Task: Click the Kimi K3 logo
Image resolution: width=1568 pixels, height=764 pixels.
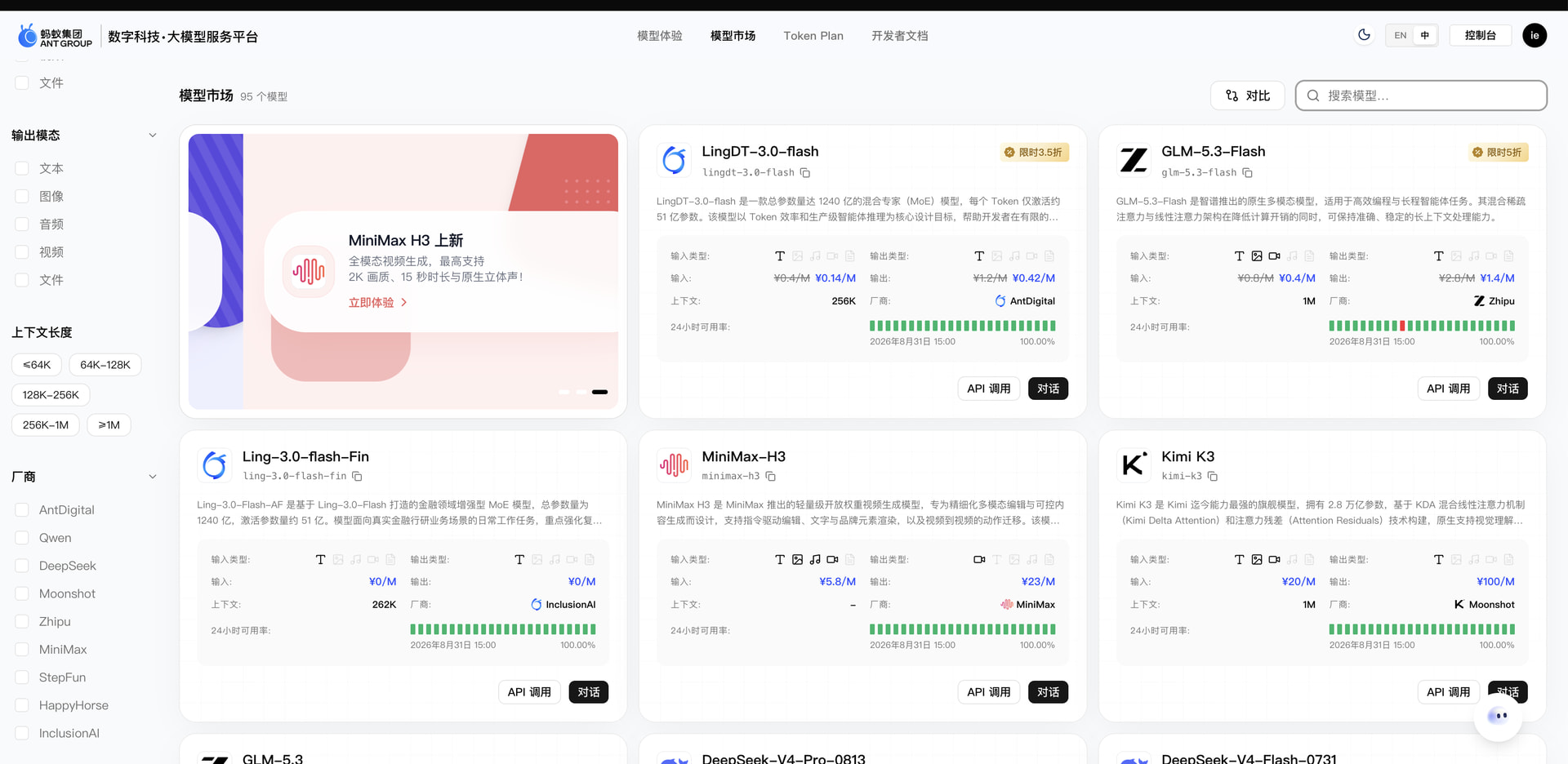Action: click(x=1134, y=465)
